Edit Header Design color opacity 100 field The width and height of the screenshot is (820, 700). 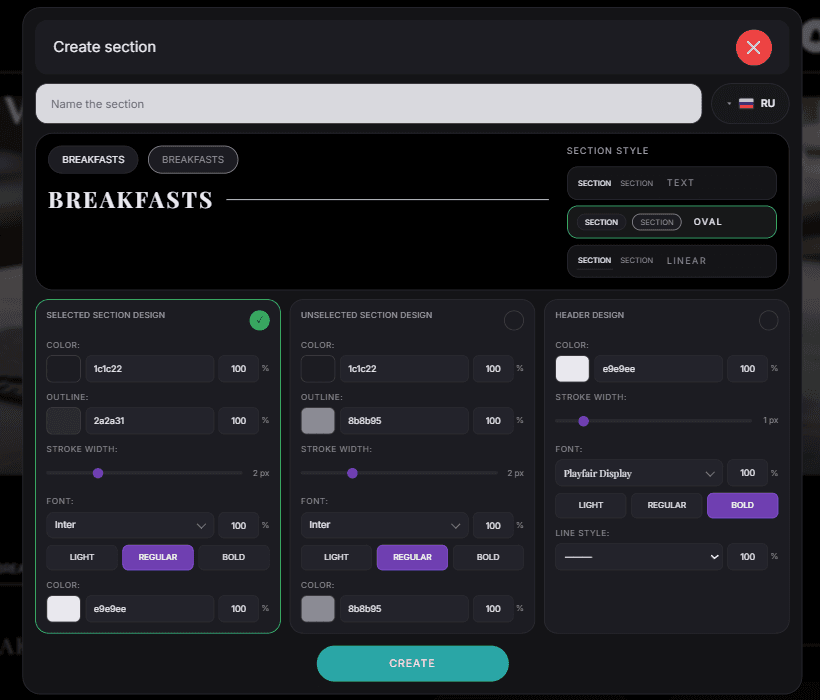(x=747, y=369)
